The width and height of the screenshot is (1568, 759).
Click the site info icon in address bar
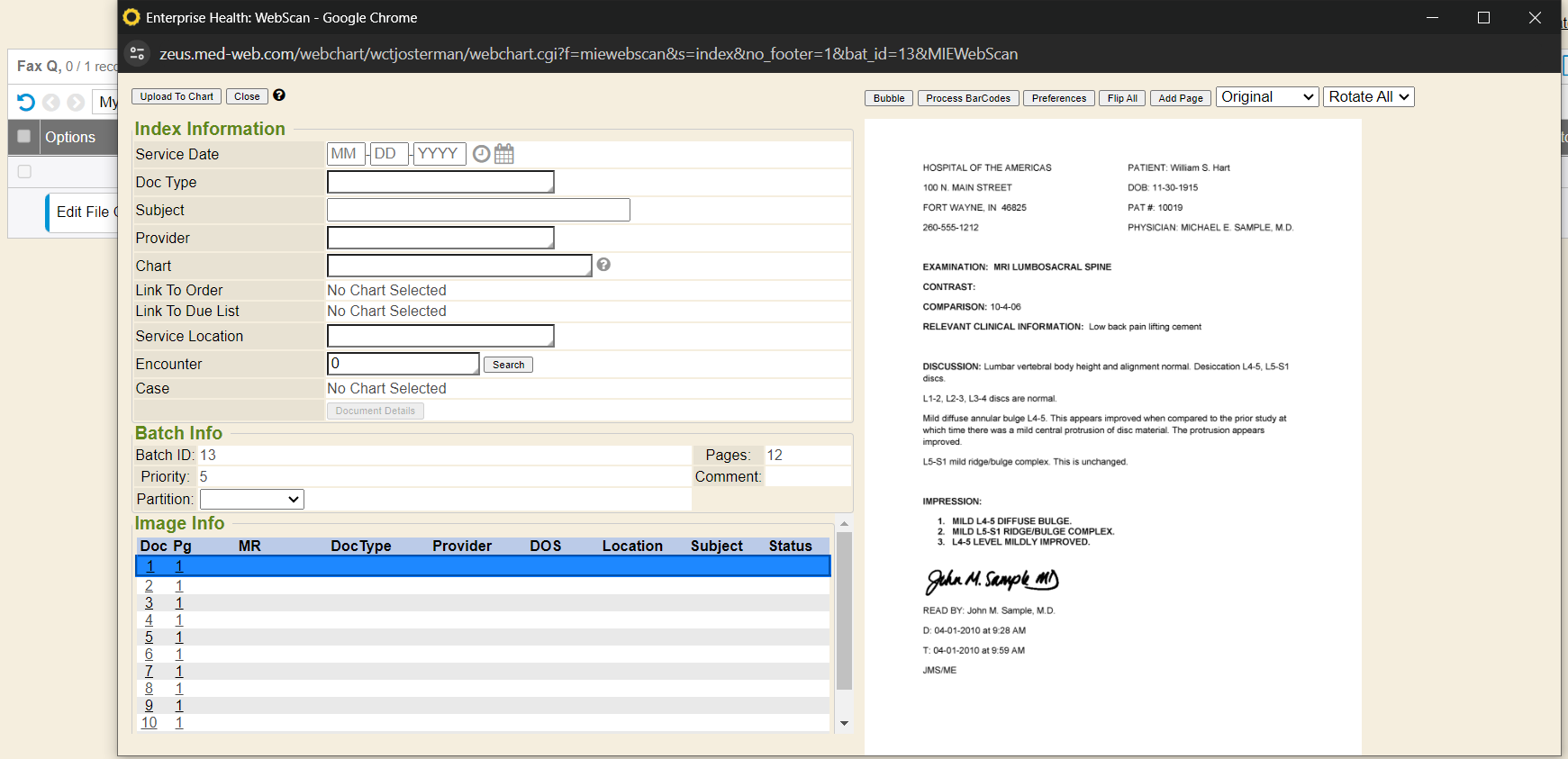click(138, 54)
